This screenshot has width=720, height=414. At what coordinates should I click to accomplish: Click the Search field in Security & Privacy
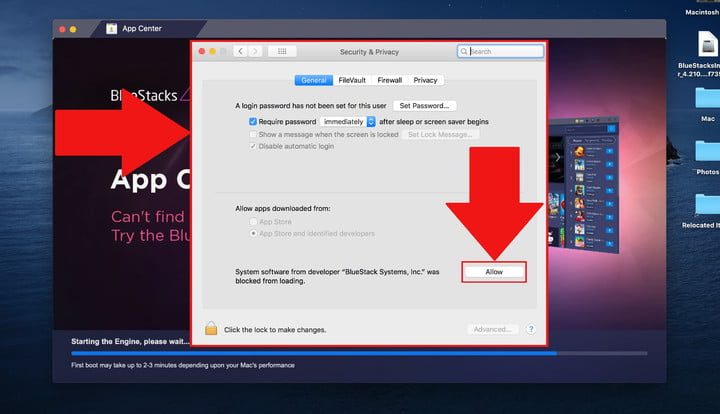point(501,51)
